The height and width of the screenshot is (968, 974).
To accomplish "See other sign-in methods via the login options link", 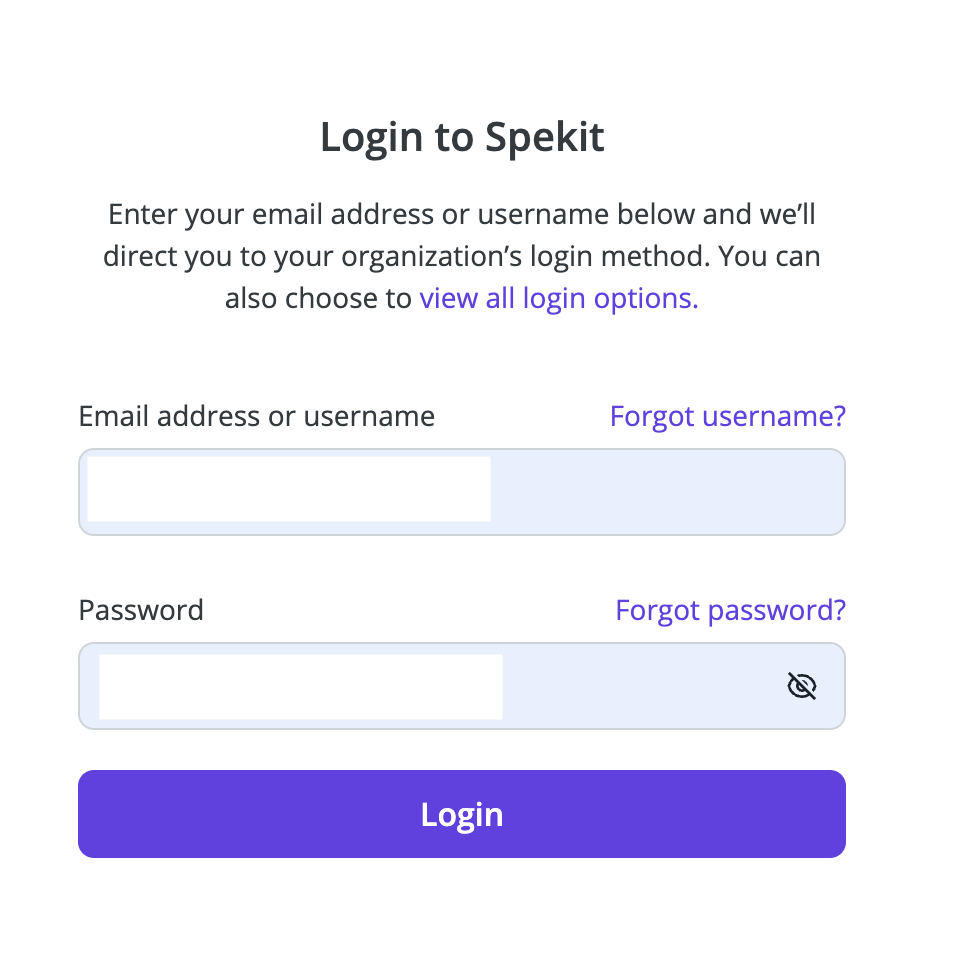I will tap(559, 298).
